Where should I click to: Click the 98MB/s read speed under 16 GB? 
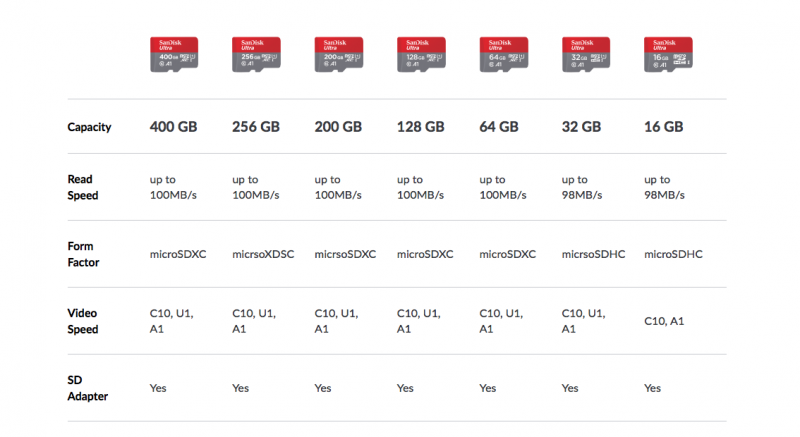point(664,187)
